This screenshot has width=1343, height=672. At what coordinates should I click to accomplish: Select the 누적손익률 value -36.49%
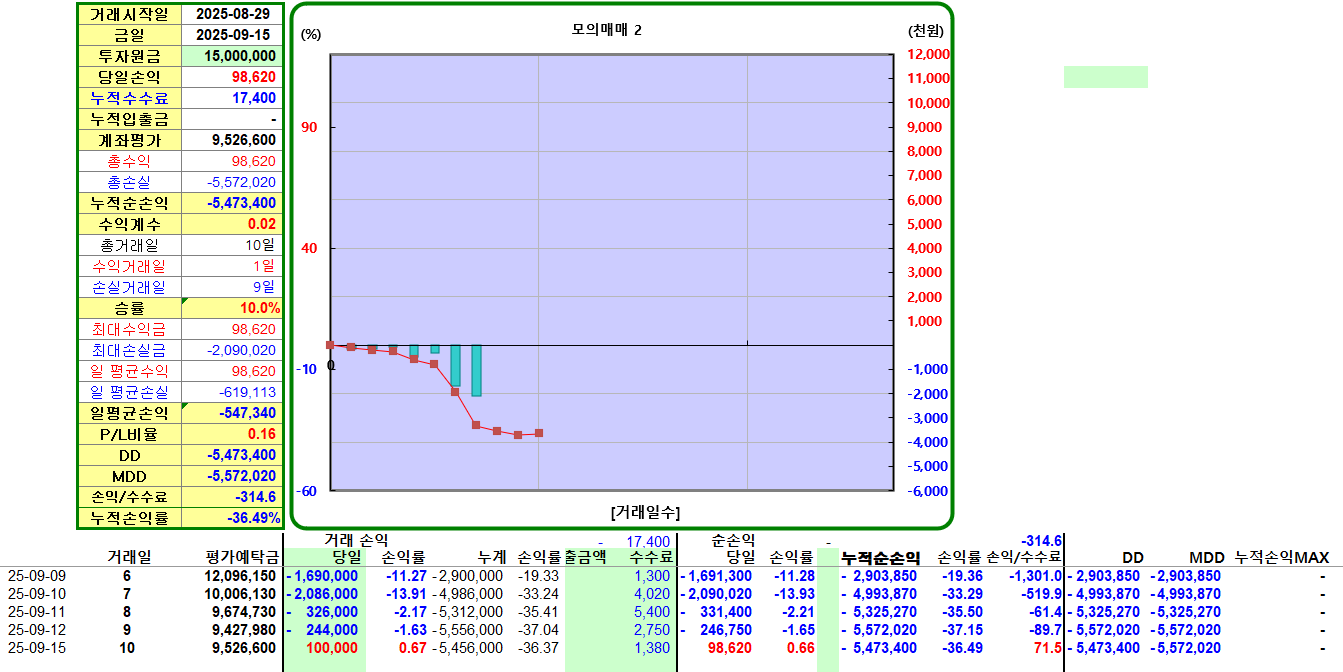232,518
